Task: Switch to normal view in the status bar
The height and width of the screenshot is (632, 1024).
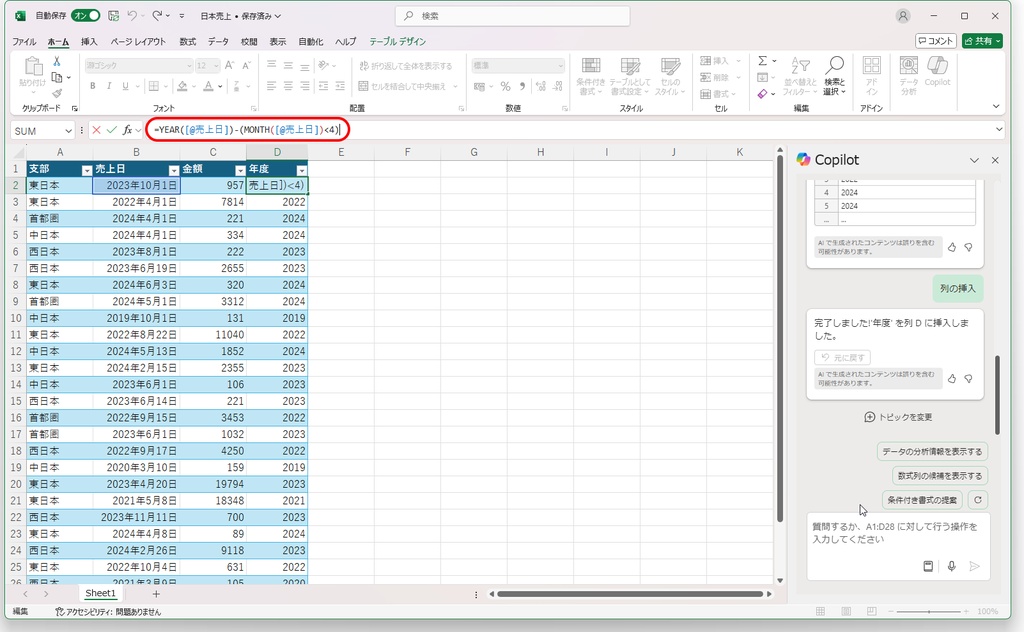Action: pos(820,611)
